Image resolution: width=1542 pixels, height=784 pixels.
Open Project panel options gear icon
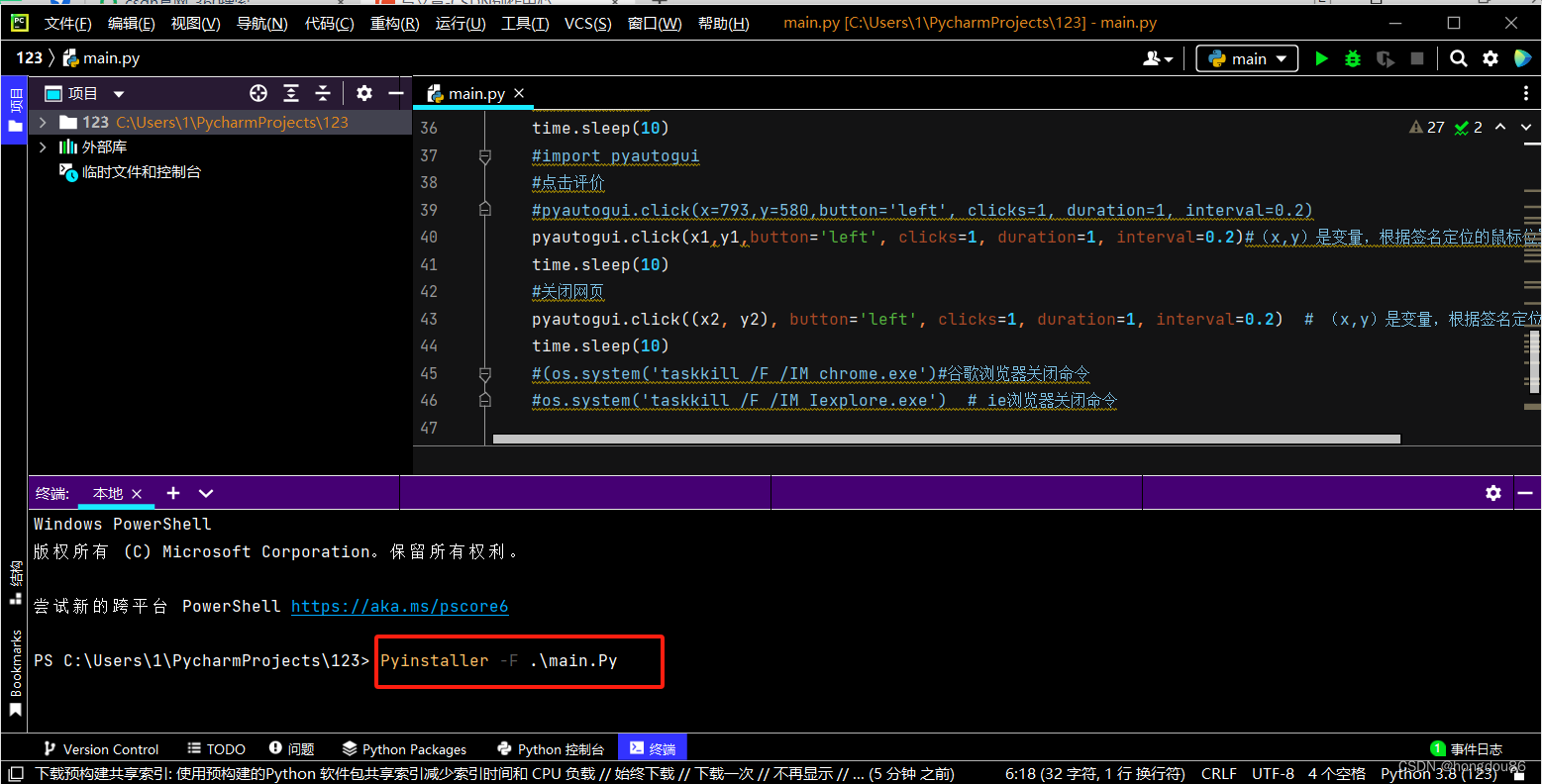(x=363, y=93)
